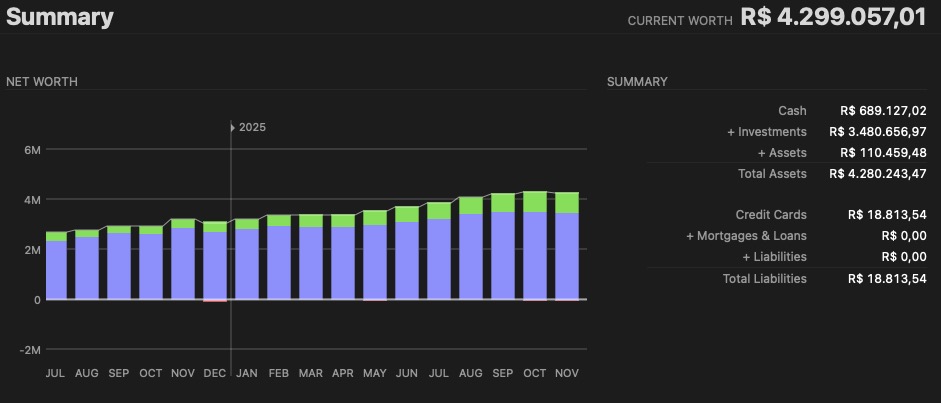
Task: Click the MAY label on the x-axis
Action: [x=375, y=373]
